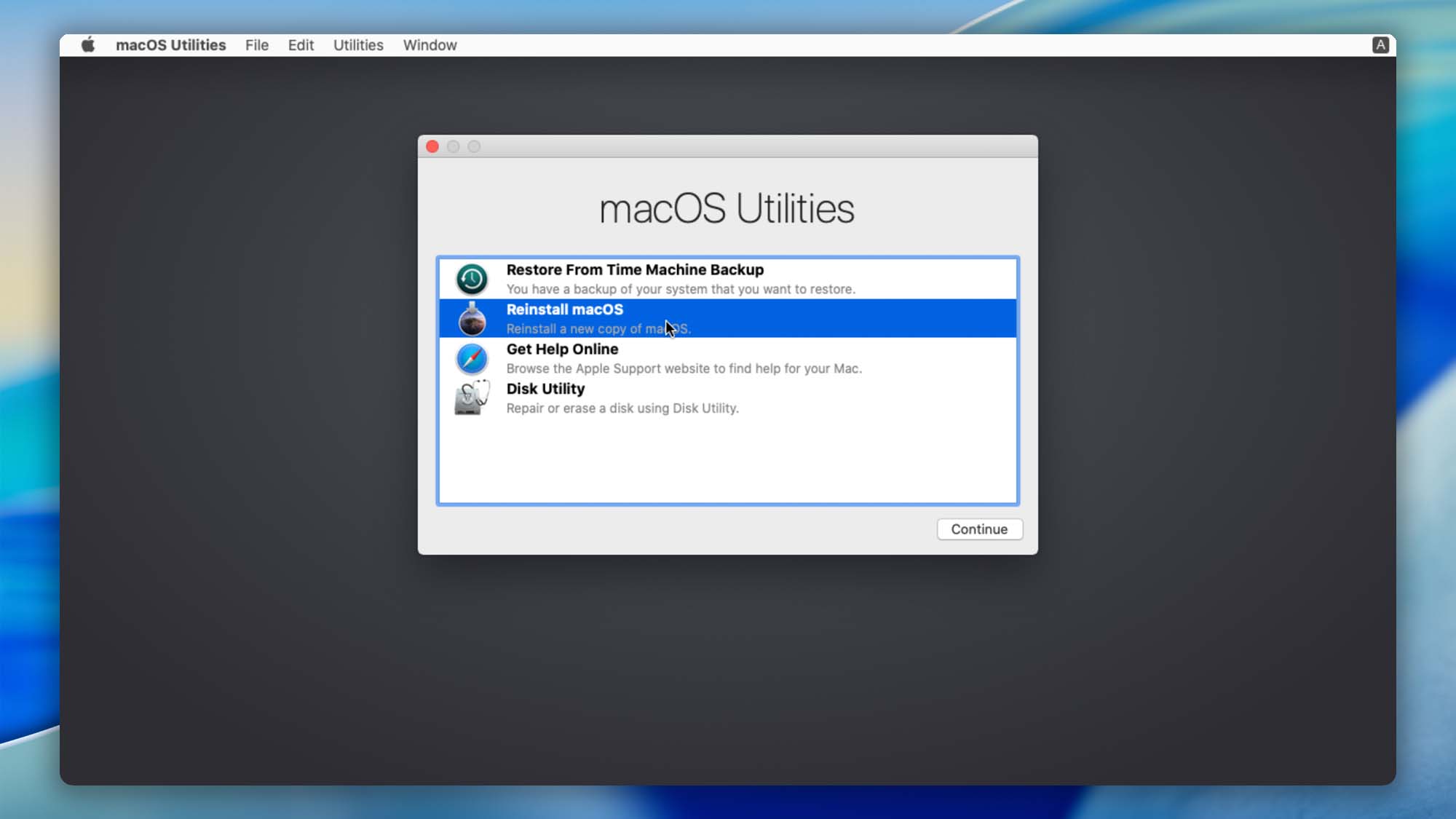This screenshot has width=1456, height=819.
Task: Click the input source 'A' icon
Action: (1380, 45)
